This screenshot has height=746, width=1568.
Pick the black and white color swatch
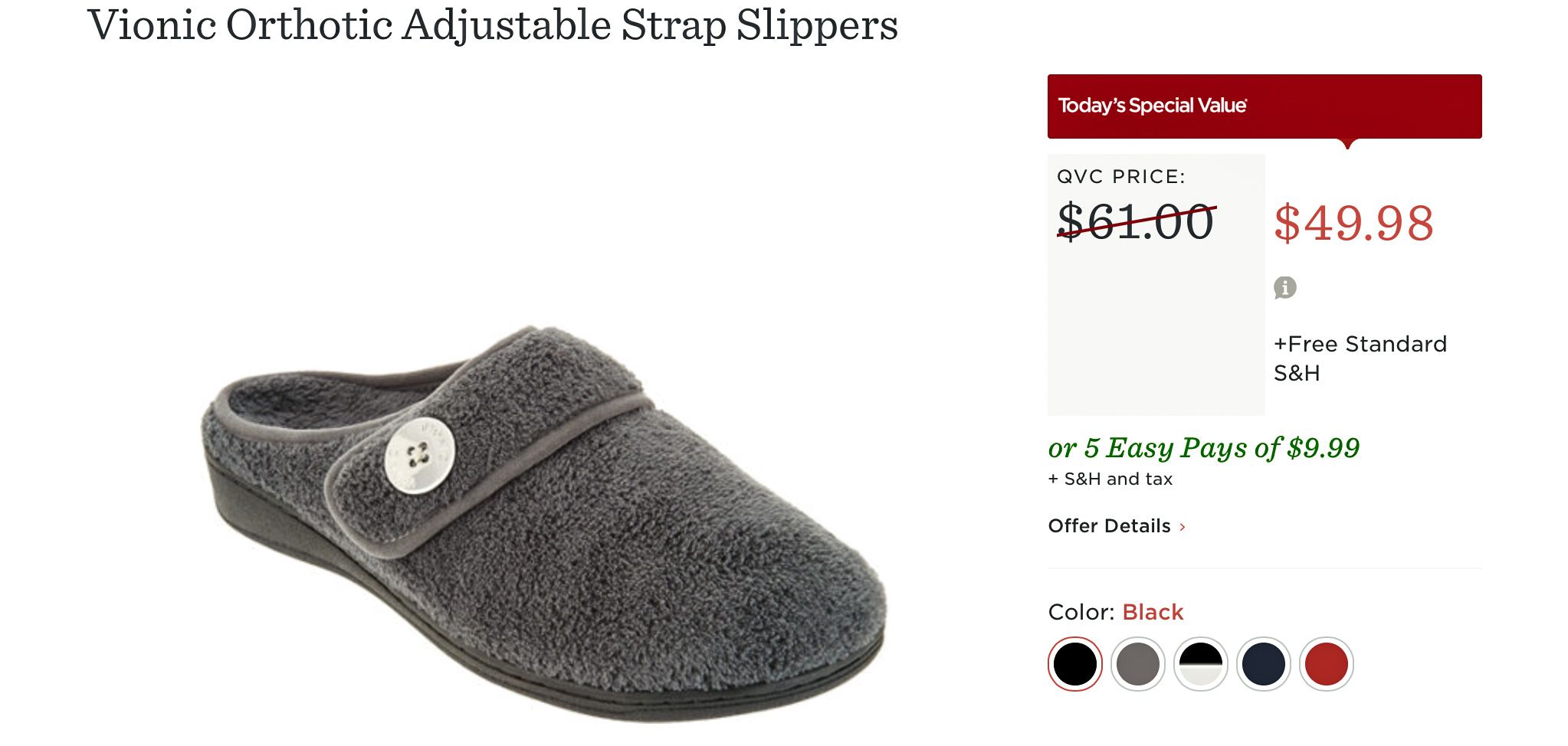click(1200, 664)
